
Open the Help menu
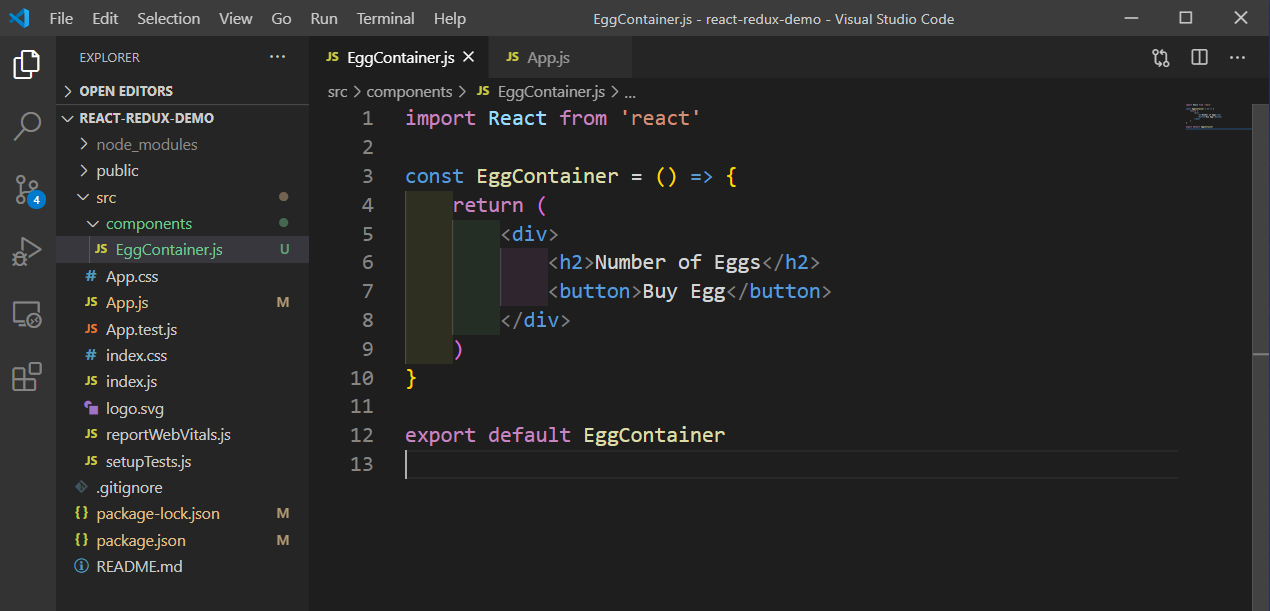(450, 19)
